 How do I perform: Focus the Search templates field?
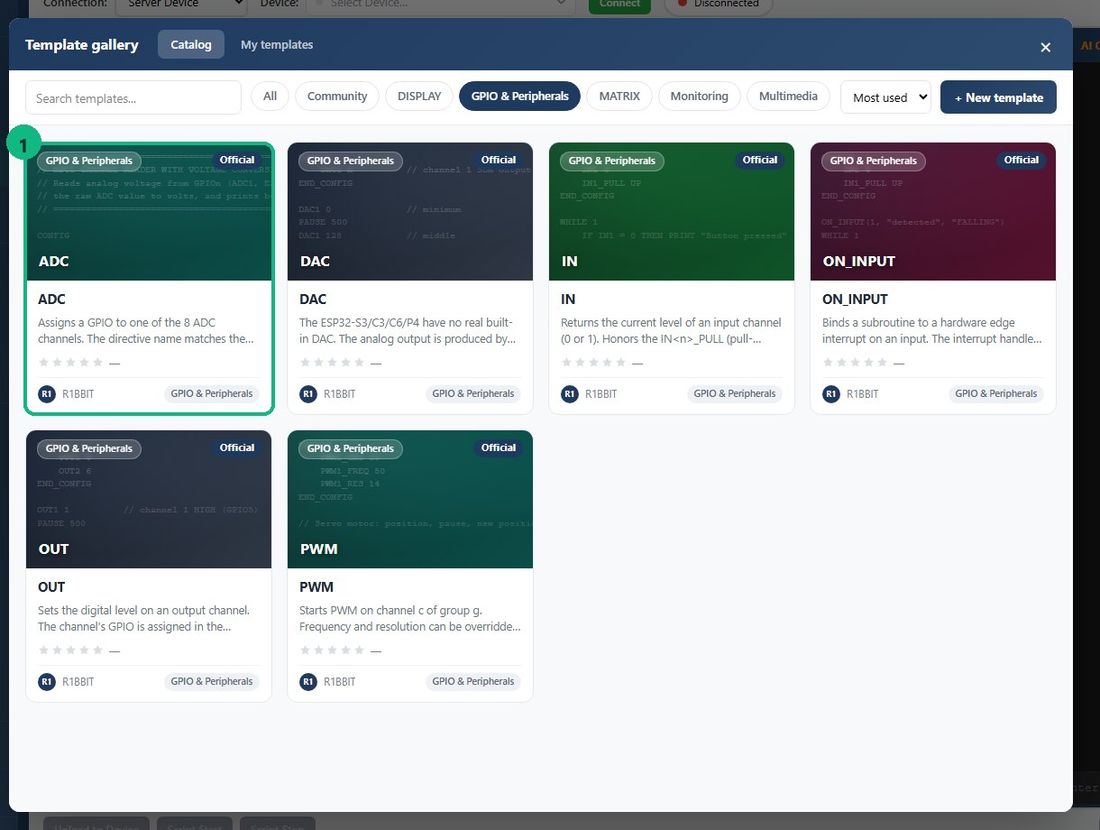point(133,98)
